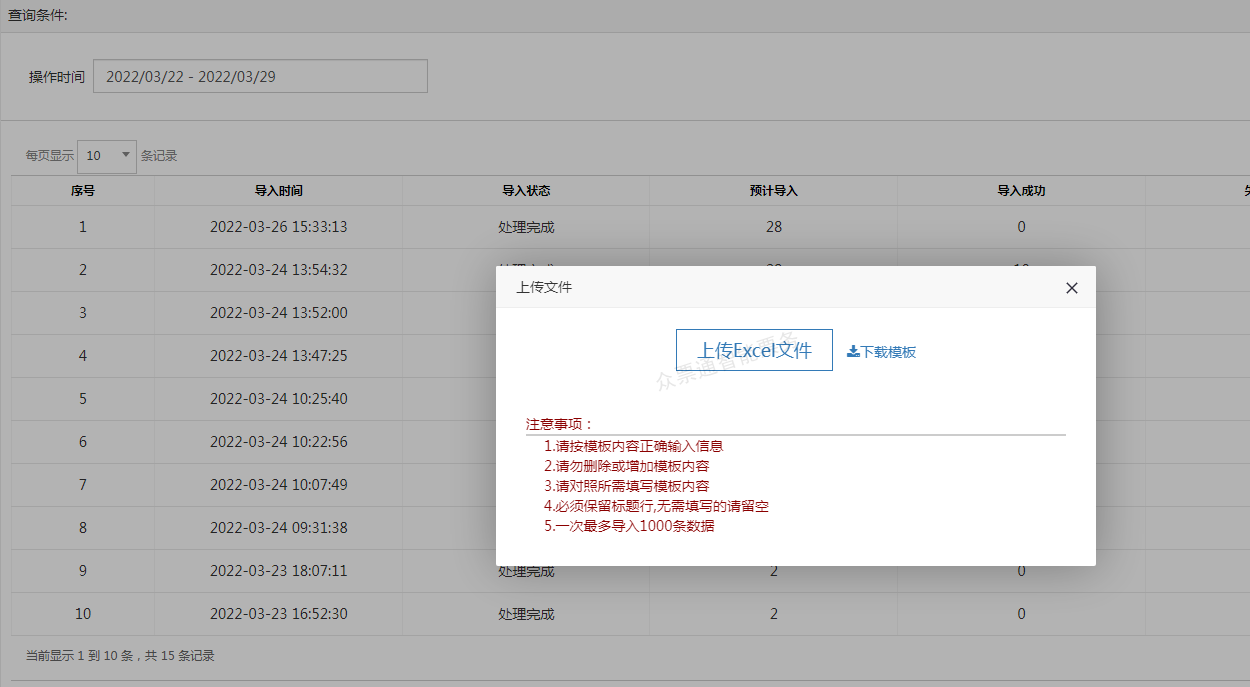The image size is (1250, 687).
Task: Select import time 2022-03-24 10:22:56
Action: (279, 442)
